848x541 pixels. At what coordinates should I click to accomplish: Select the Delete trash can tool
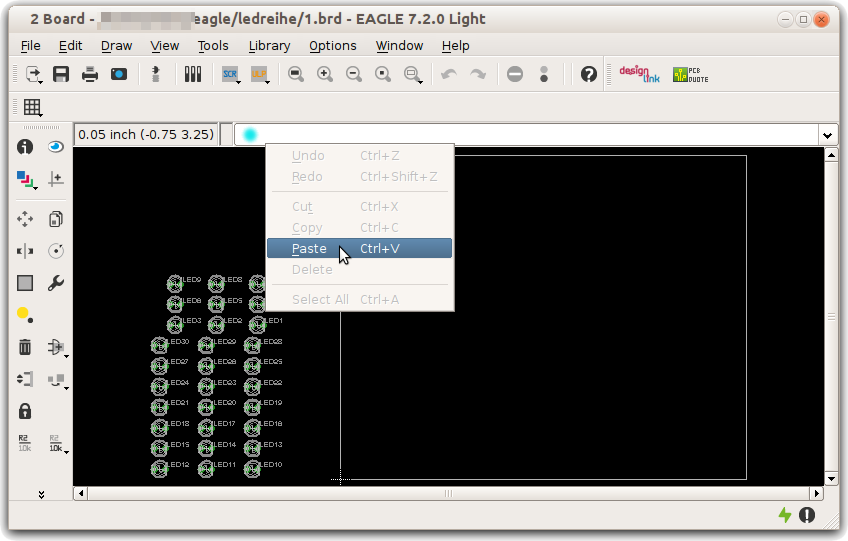coord(25,347)
